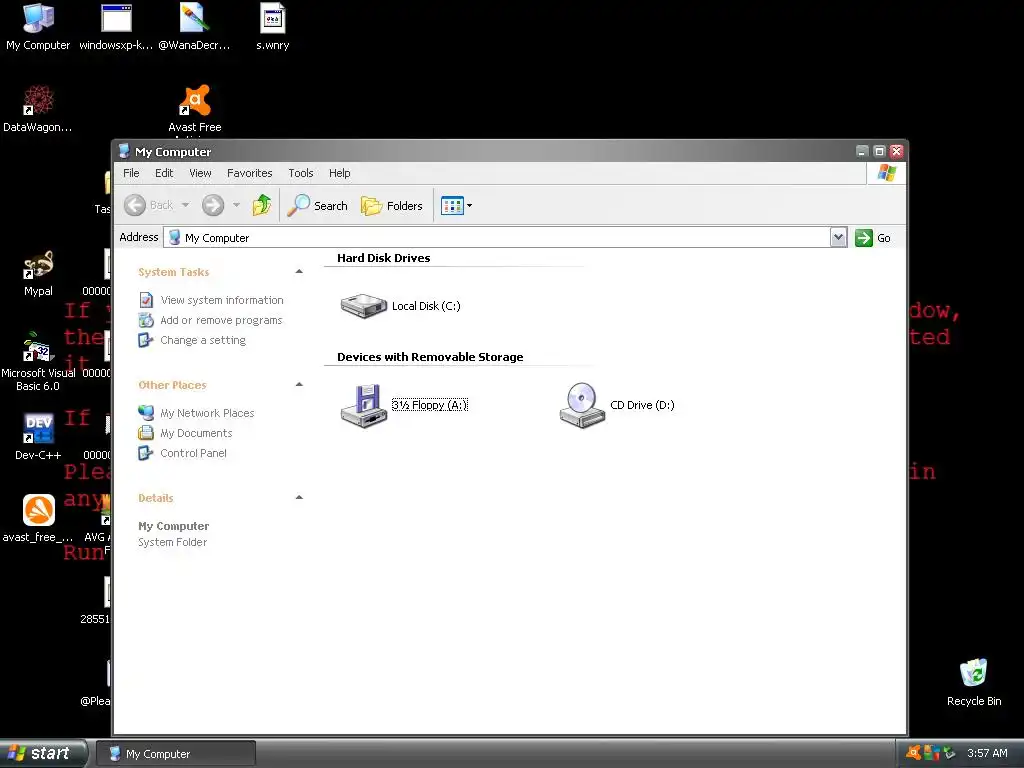Open the Favorites menu

[x=249, y=173]
